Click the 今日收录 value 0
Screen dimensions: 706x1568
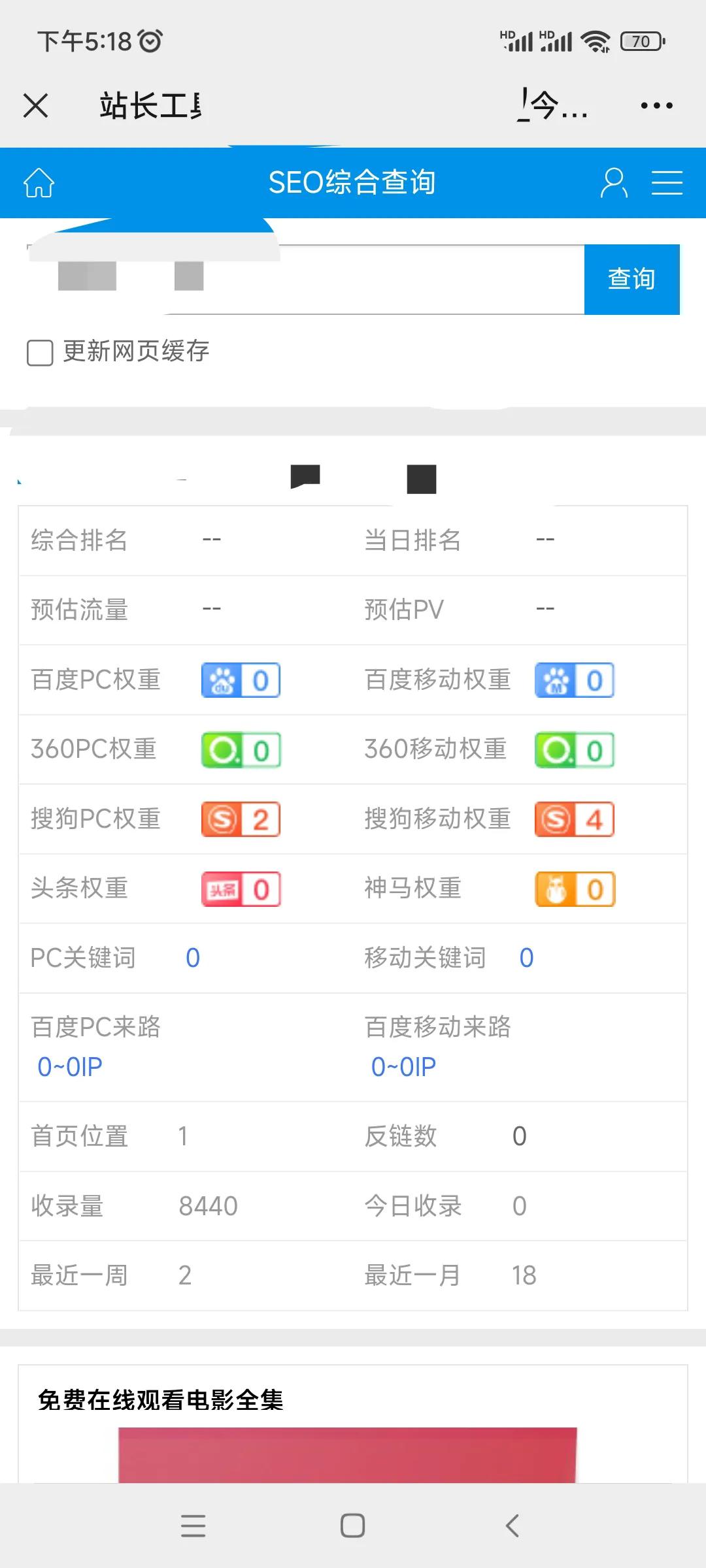tap(520, 1206)
